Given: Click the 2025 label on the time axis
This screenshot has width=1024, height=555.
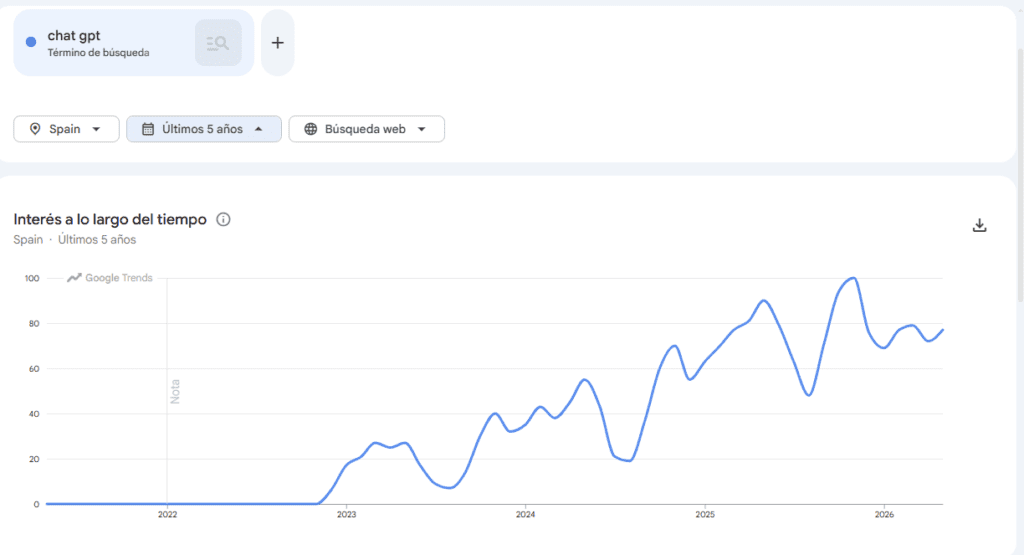Looking at the screenshot, I should [705, 515].
